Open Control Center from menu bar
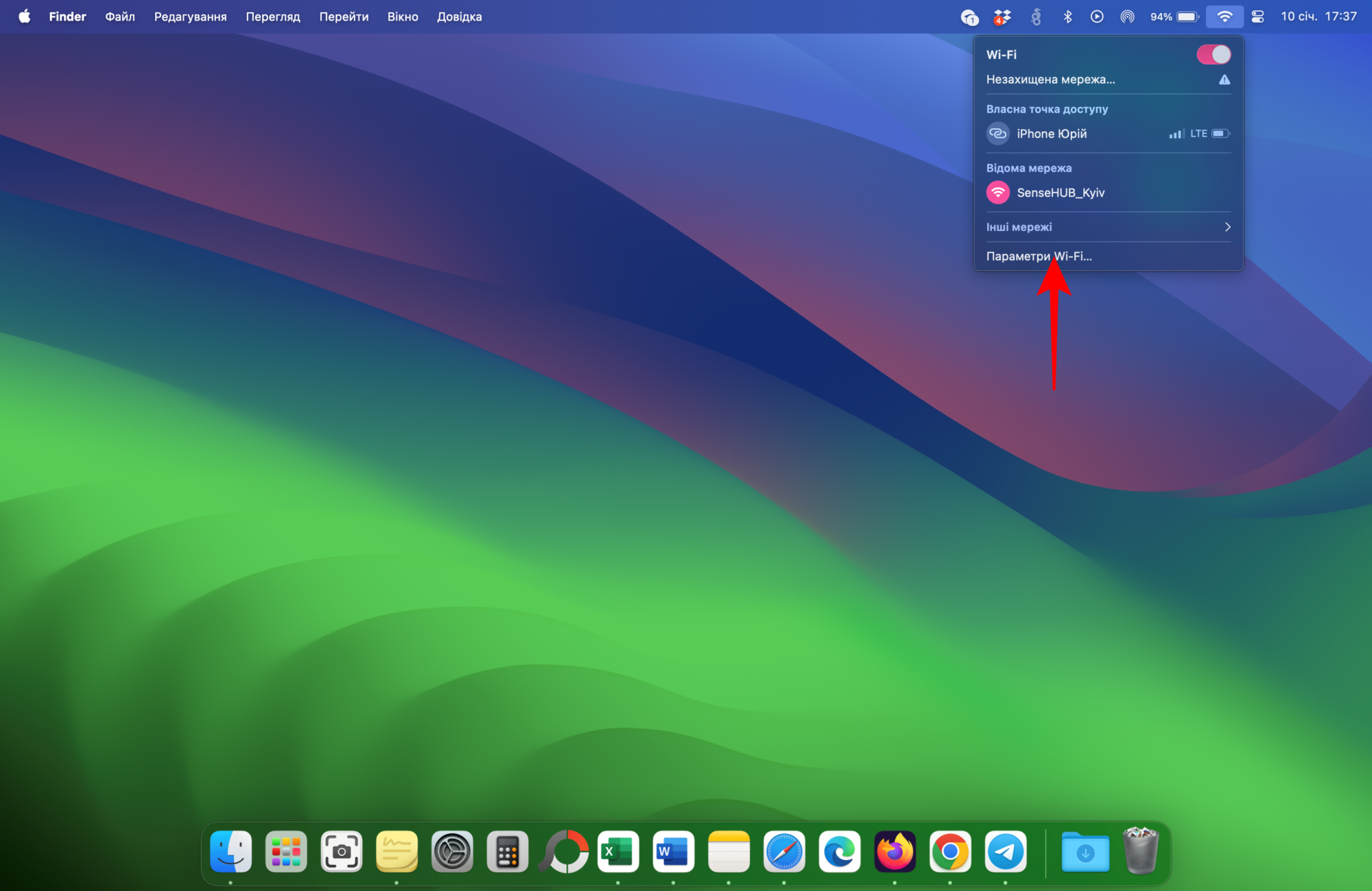The width and height of the screenshot is (1372, 891). click(1257, 16)
